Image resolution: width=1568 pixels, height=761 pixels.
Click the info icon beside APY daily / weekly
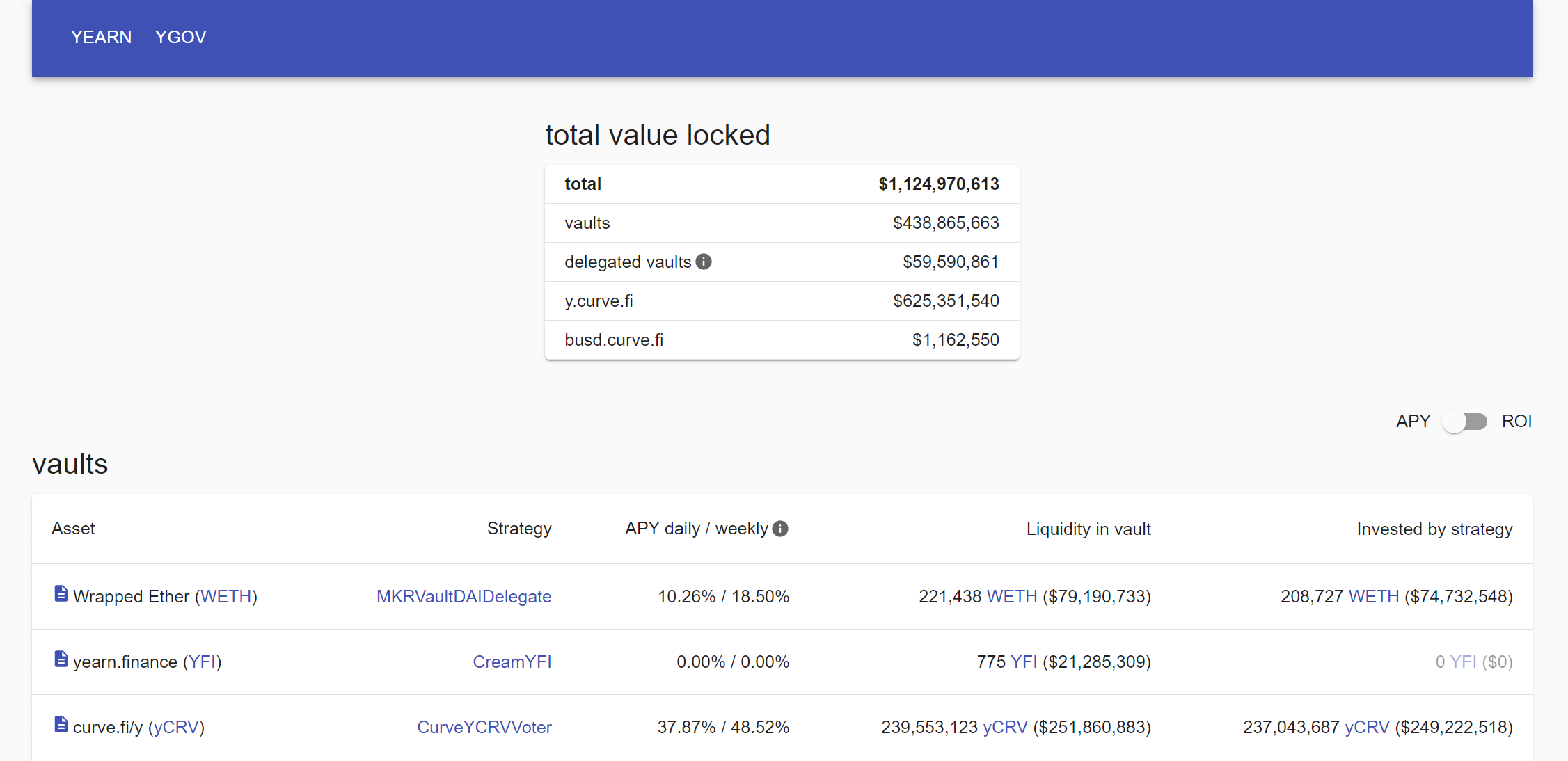[x=781, y=529]
